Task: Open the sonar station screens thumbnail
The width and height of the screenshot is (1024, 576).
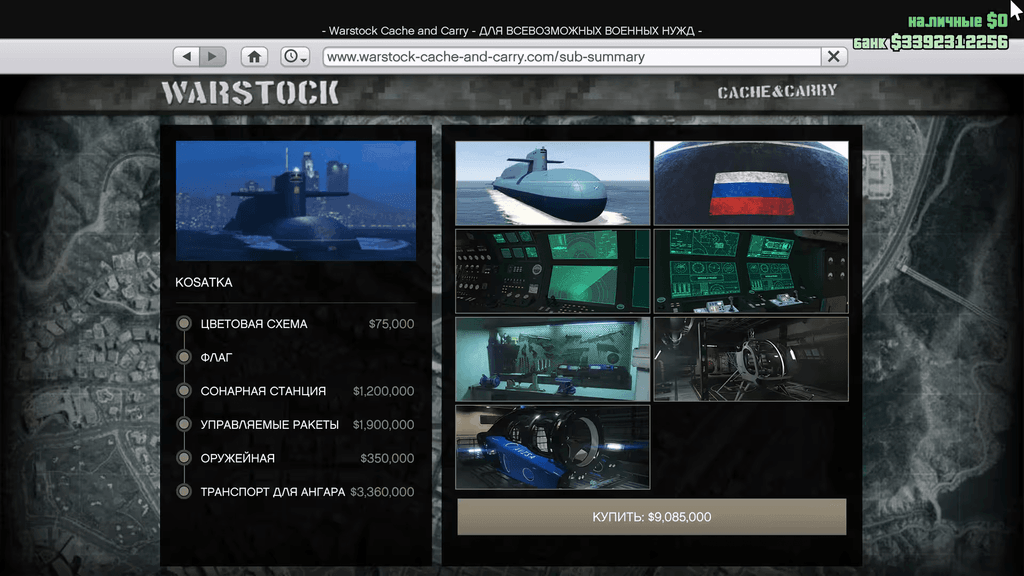Action: pyautogui.click(x=552, y=271)
